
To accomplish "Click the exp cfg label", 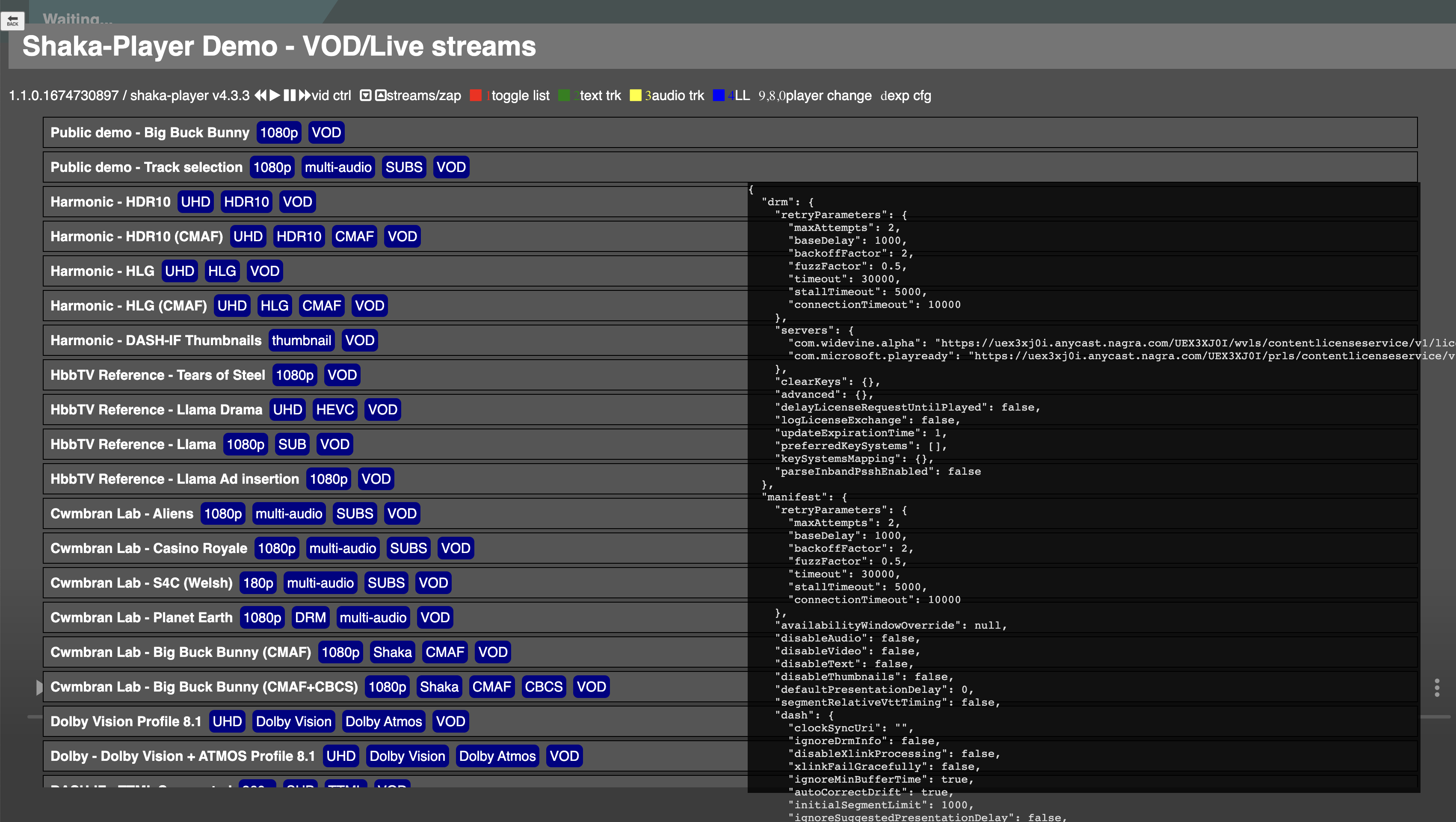I will 909,95.
